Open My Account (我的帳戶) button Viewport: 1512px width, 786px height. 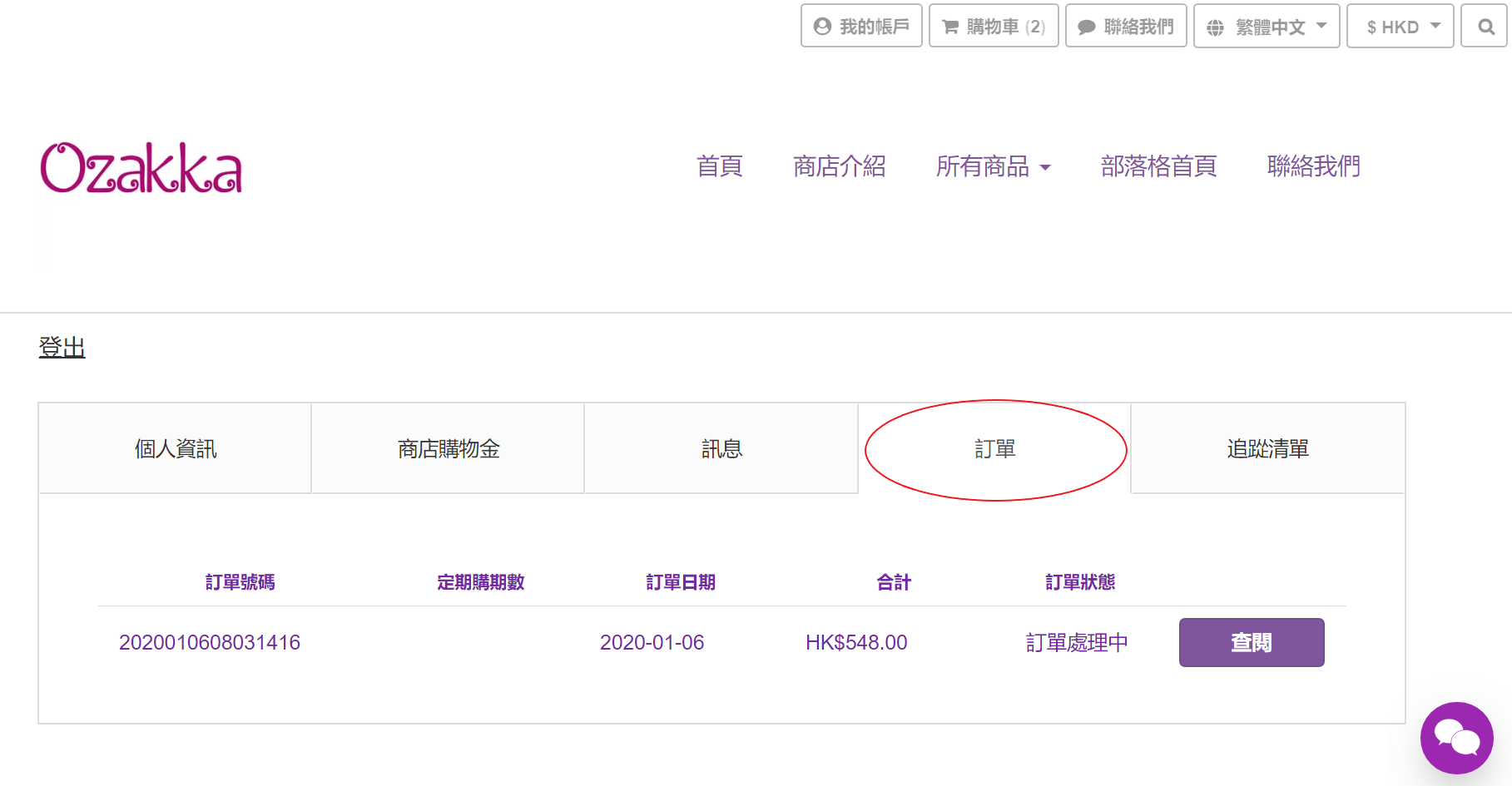pyautogui.click(x=861, y=27)
